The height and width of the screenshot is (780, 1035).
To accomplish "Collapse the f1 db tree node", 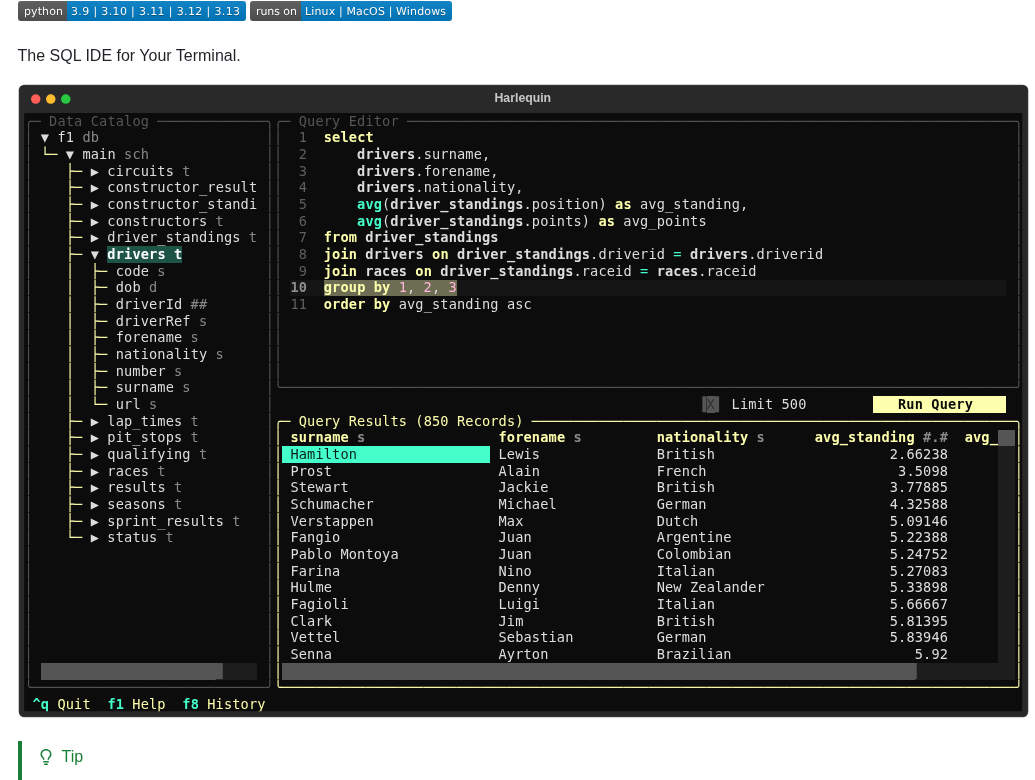I will tap(45, 137).
